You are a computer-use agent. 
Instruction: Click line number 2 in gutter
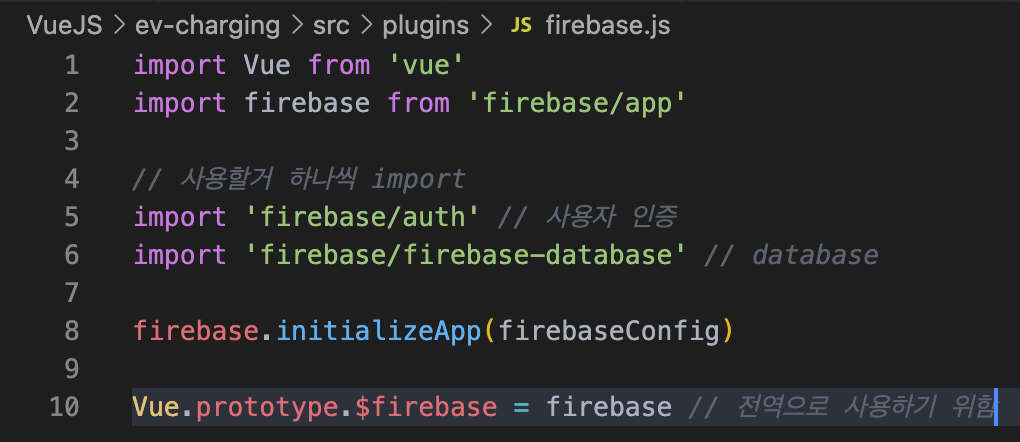72,103
